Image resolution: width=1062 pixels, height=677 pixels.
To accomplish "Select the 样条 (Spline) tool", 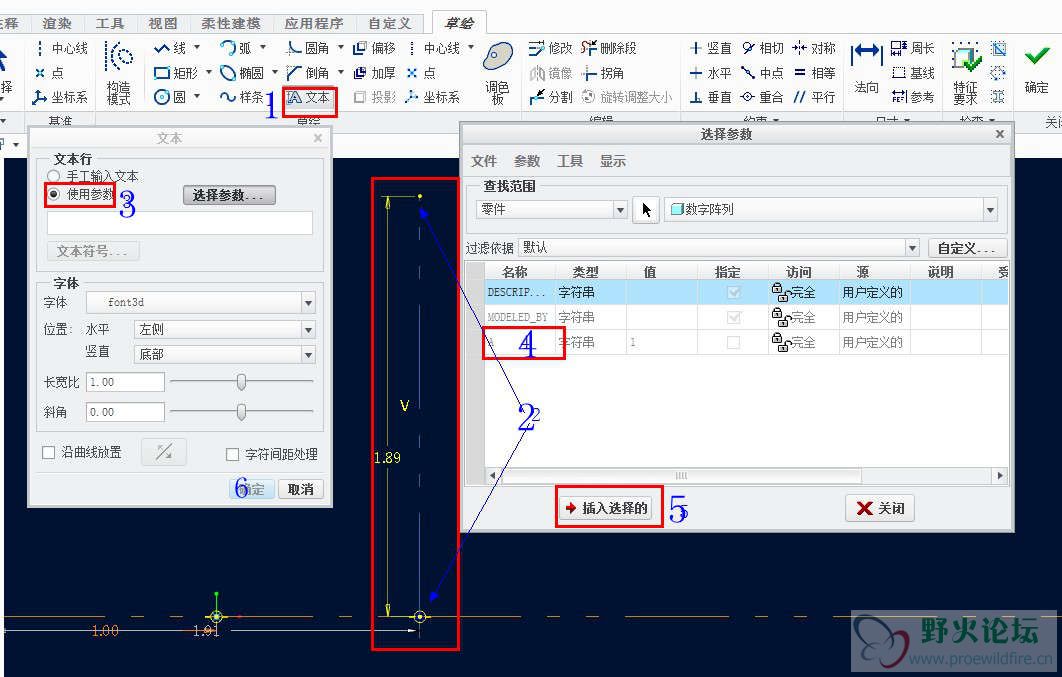I will tap(242, 97).
